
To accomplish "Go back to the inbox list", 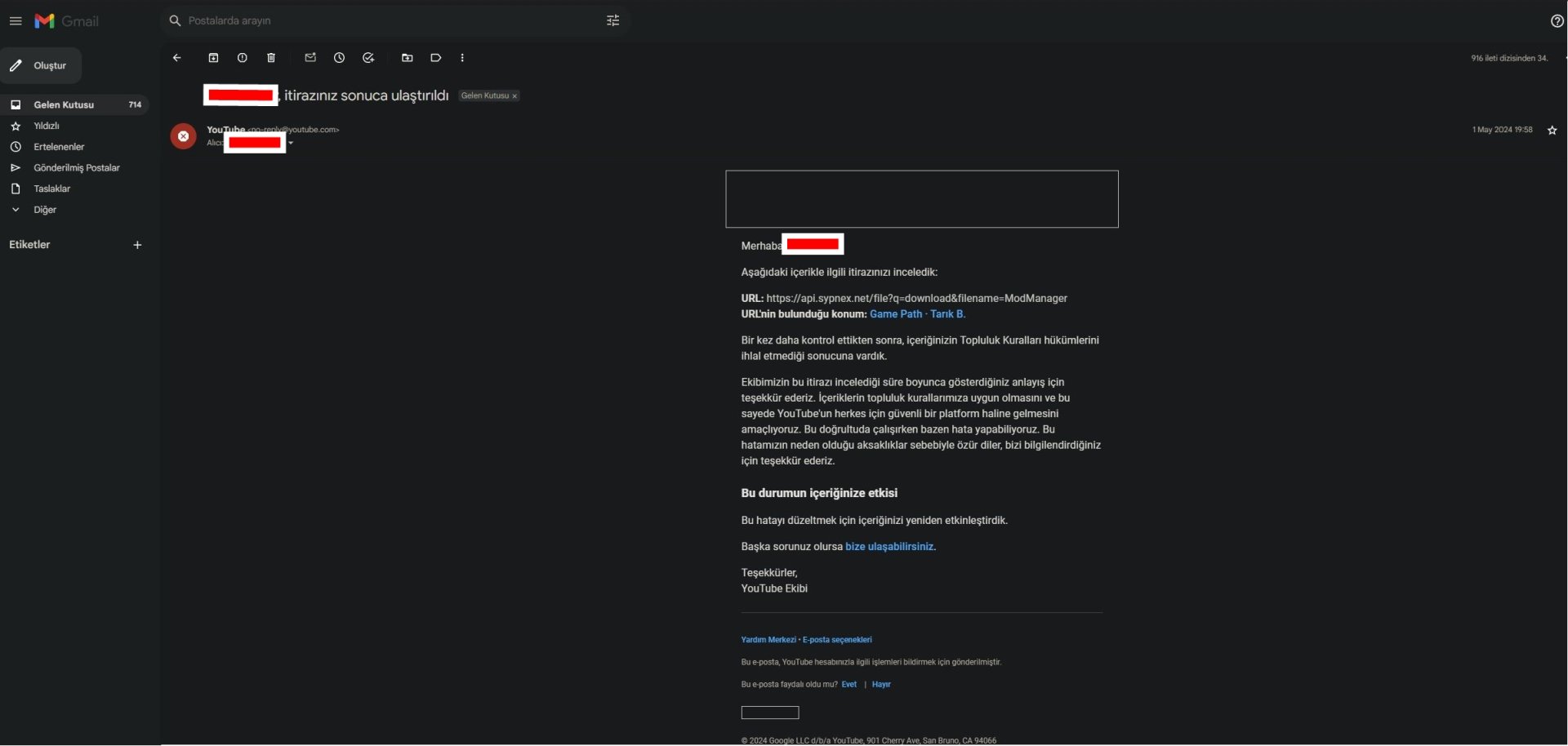I will coord(177,58).
